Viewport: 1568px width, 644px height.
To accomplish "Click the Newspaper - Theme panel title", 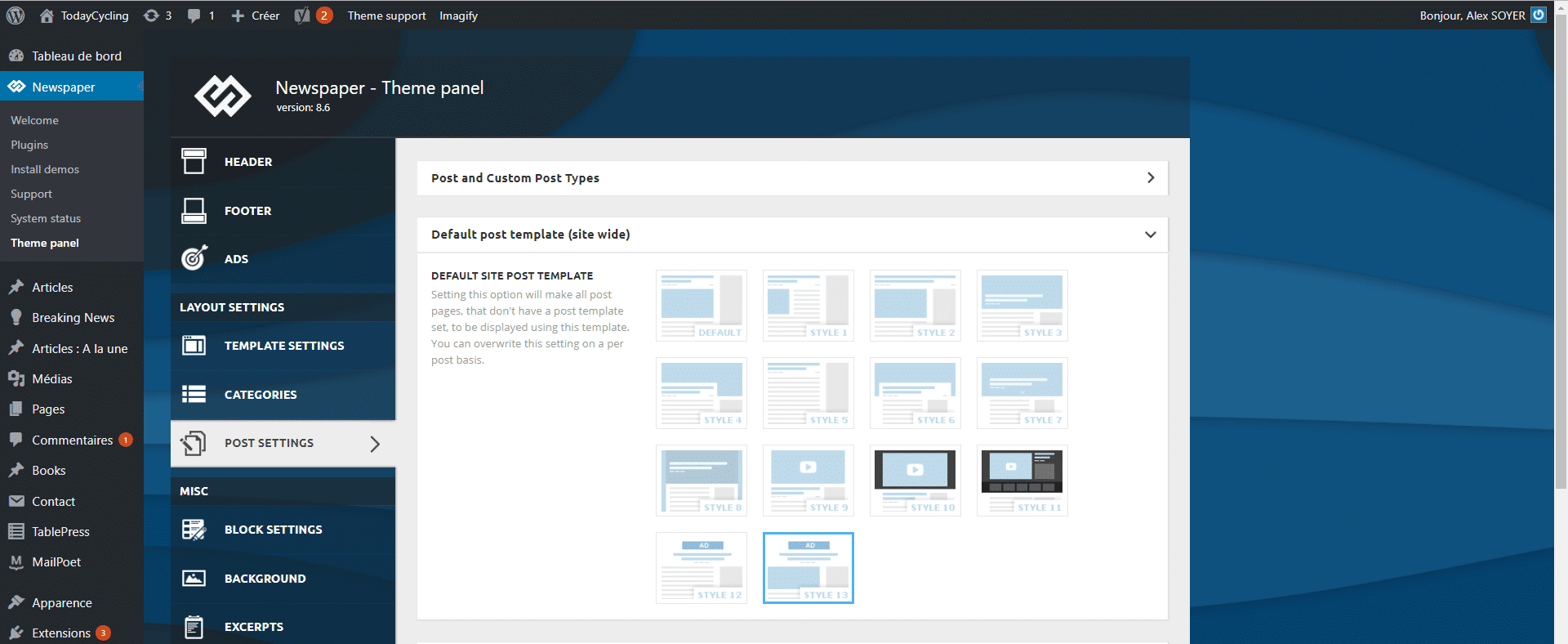I will [x=380, y=87].
